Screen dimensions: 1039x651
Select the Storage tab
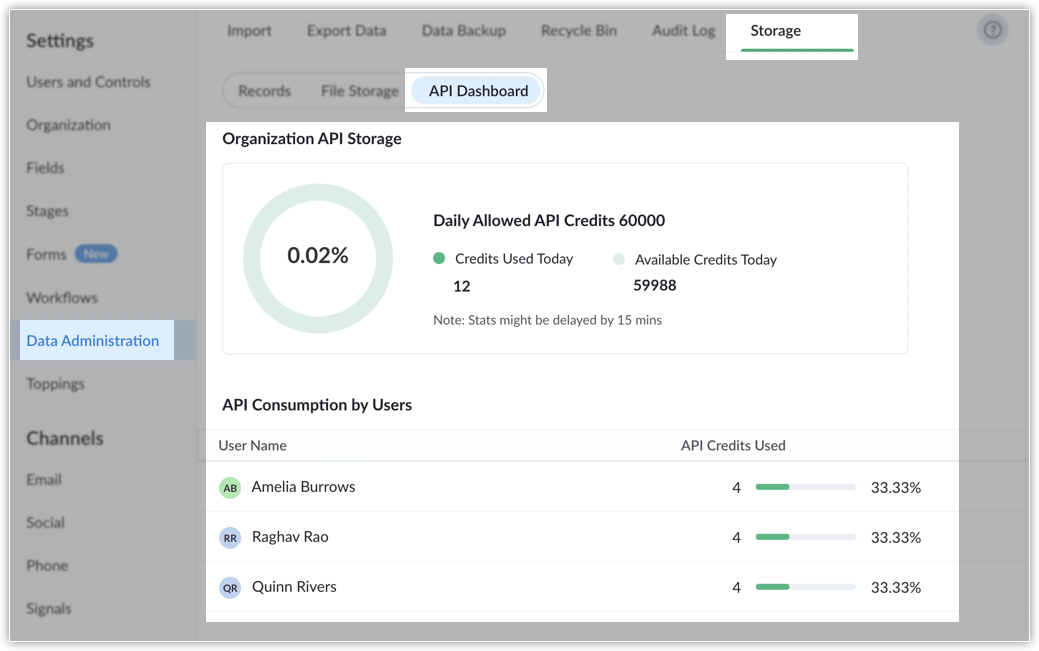(x=775, y=30)
